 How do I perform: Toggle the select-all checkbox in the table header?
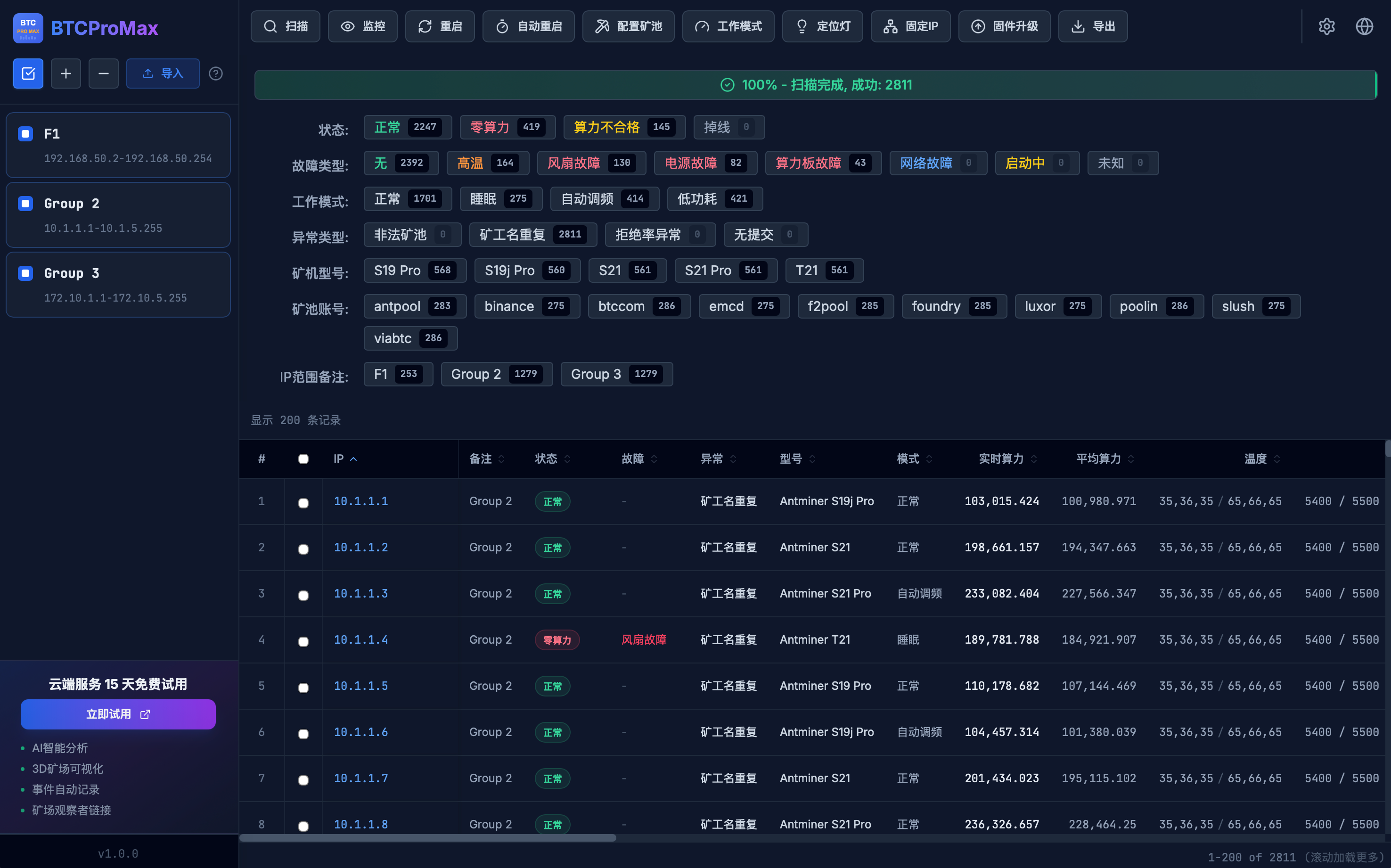[x=303, y=459]
